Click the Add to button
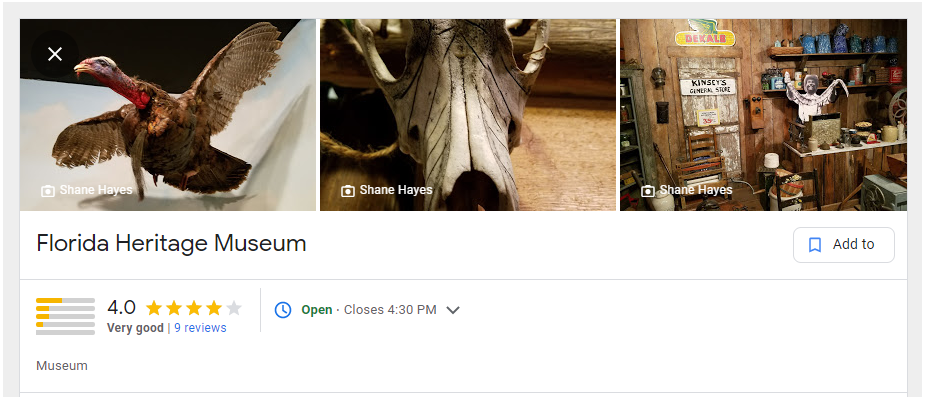 [x=844, y=245]
